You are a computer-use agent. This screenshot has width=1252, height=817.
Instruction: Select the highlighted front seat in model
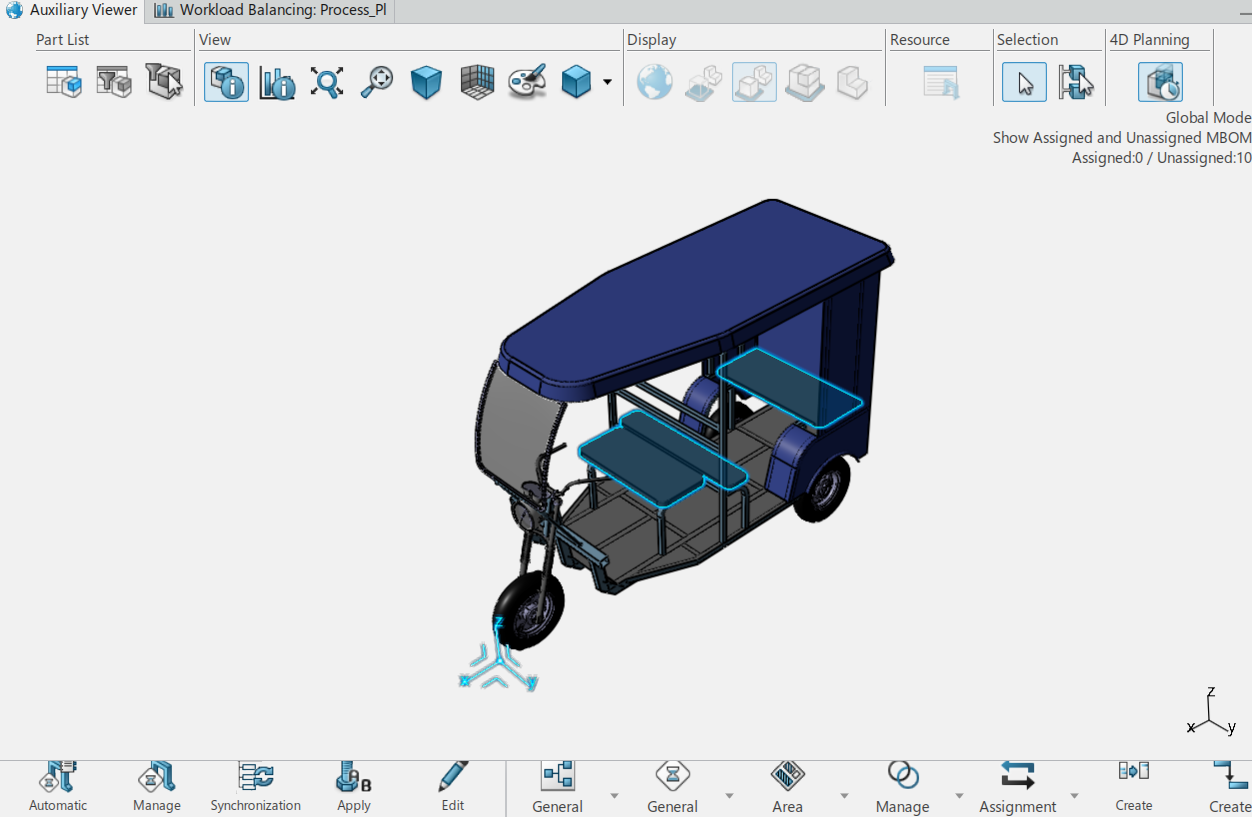coord(660,458)
